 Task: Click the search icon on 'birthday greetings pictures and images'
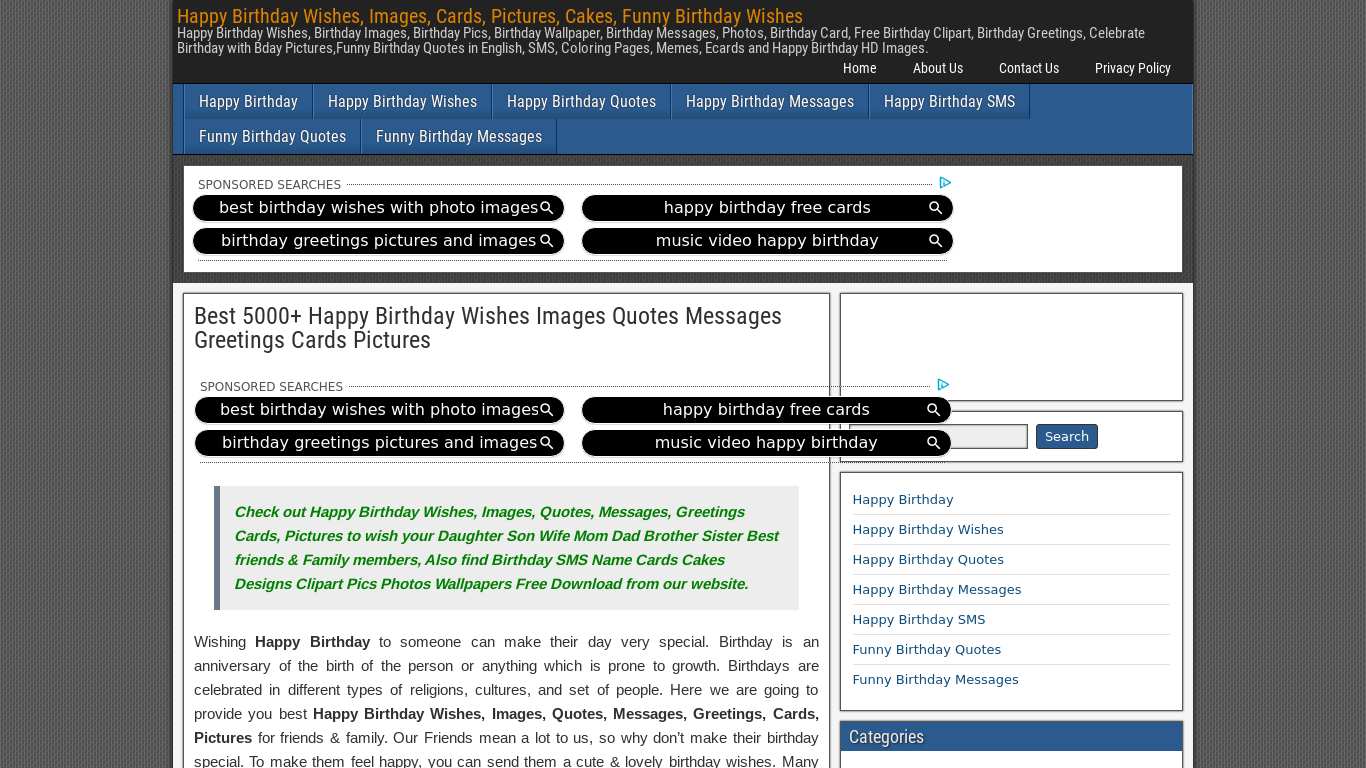tap(547, 241)
